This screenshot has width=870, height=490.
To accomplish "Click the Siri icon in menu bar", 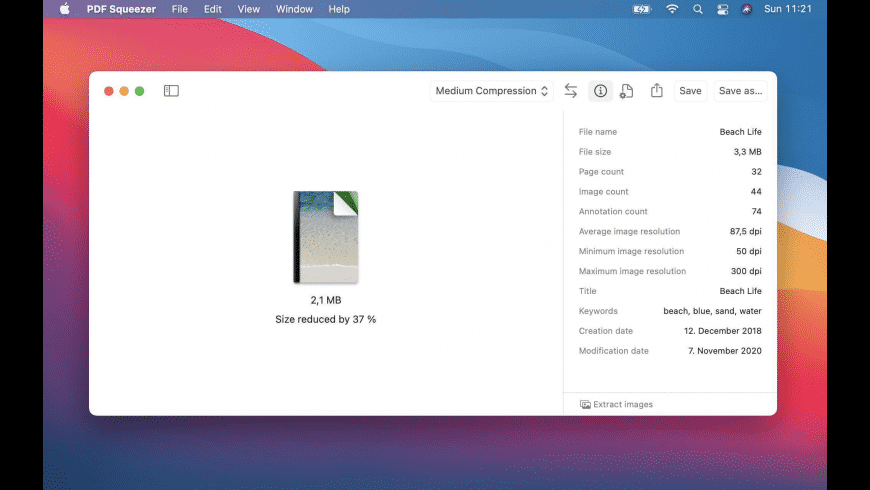I will tap(746, 9).
